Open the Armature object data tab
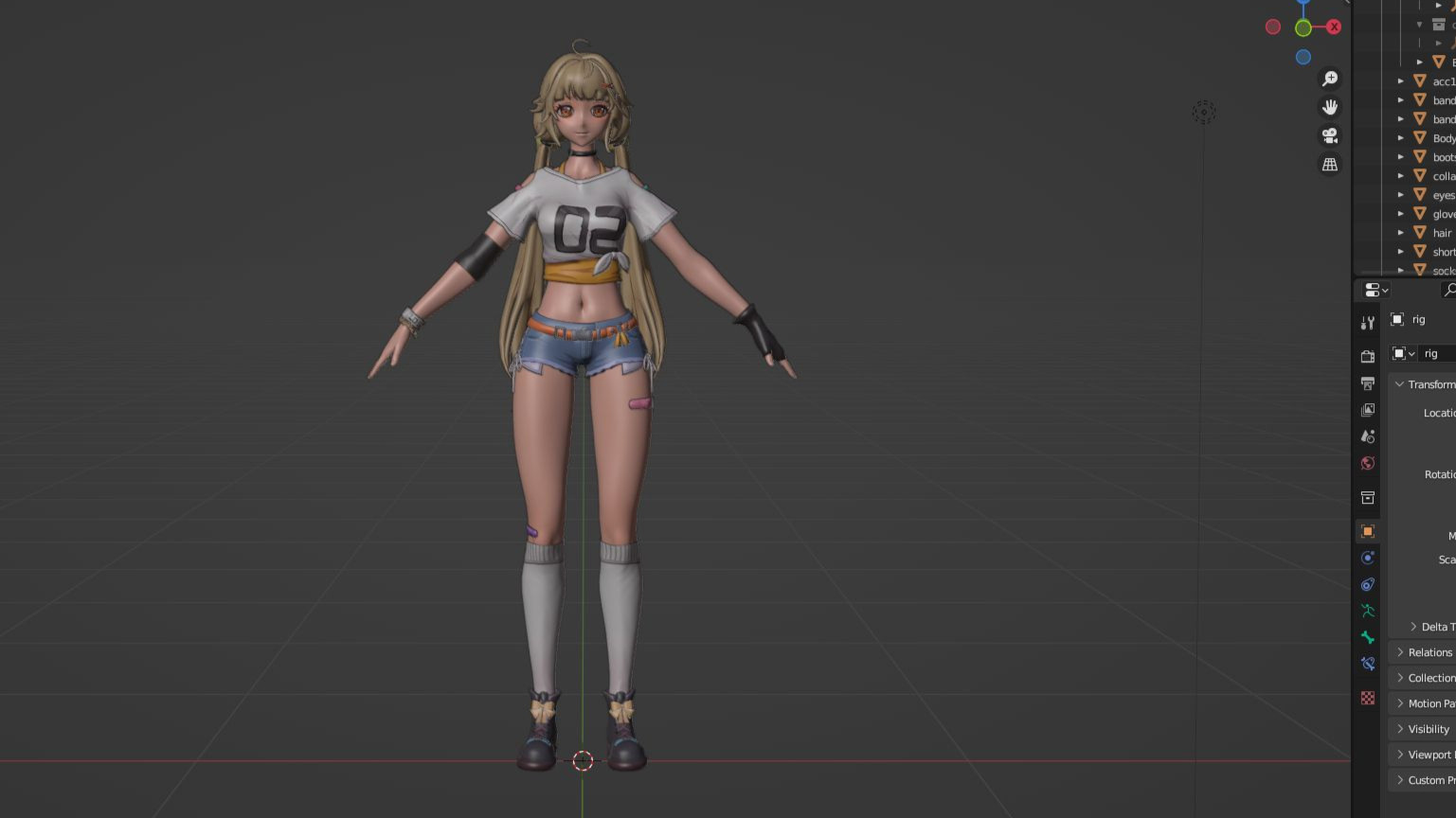This screenshot has height=818, width=1456. [1368, 611]
